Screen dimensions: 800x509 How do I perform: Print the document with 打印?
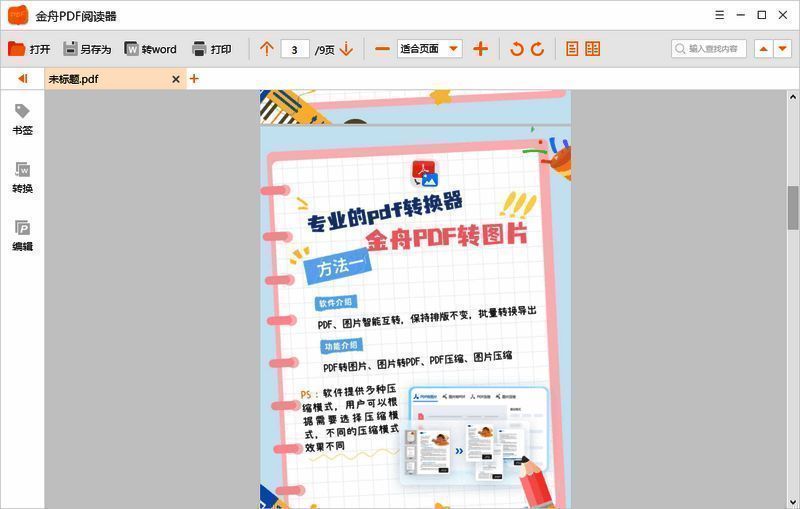click(x=212, y=49)
